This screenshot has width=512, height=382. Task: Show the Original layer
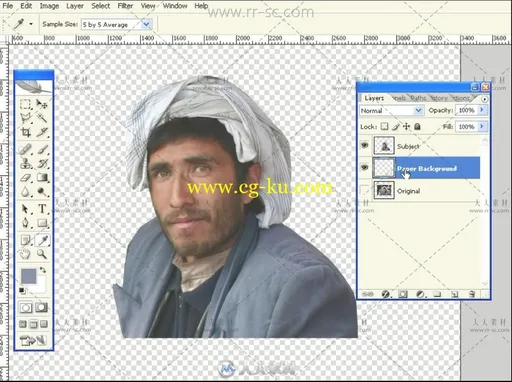365,190
